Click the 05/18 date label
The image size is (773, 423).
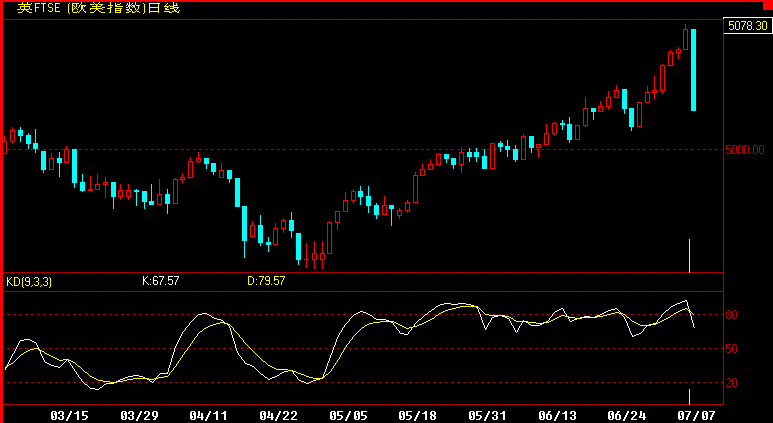point(418,416)
